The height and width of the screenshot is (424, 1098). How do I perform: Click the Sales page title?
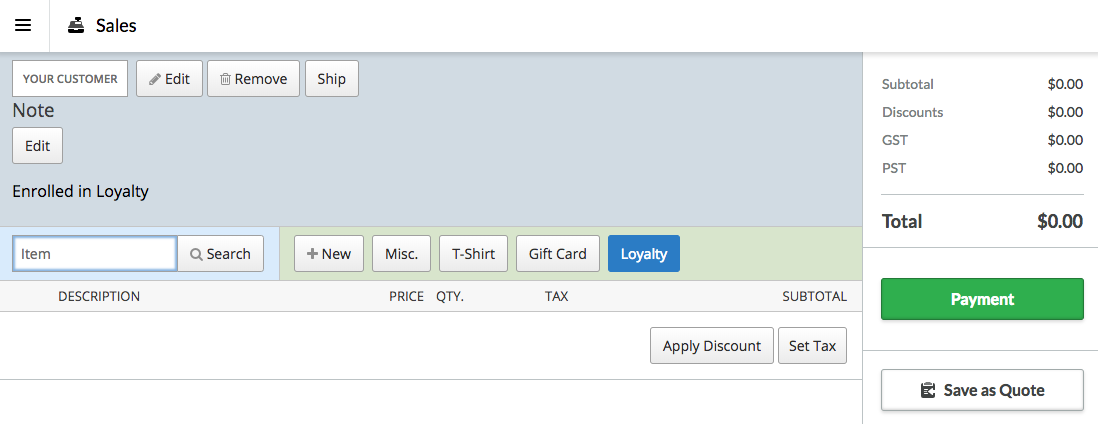click(116, 26)
